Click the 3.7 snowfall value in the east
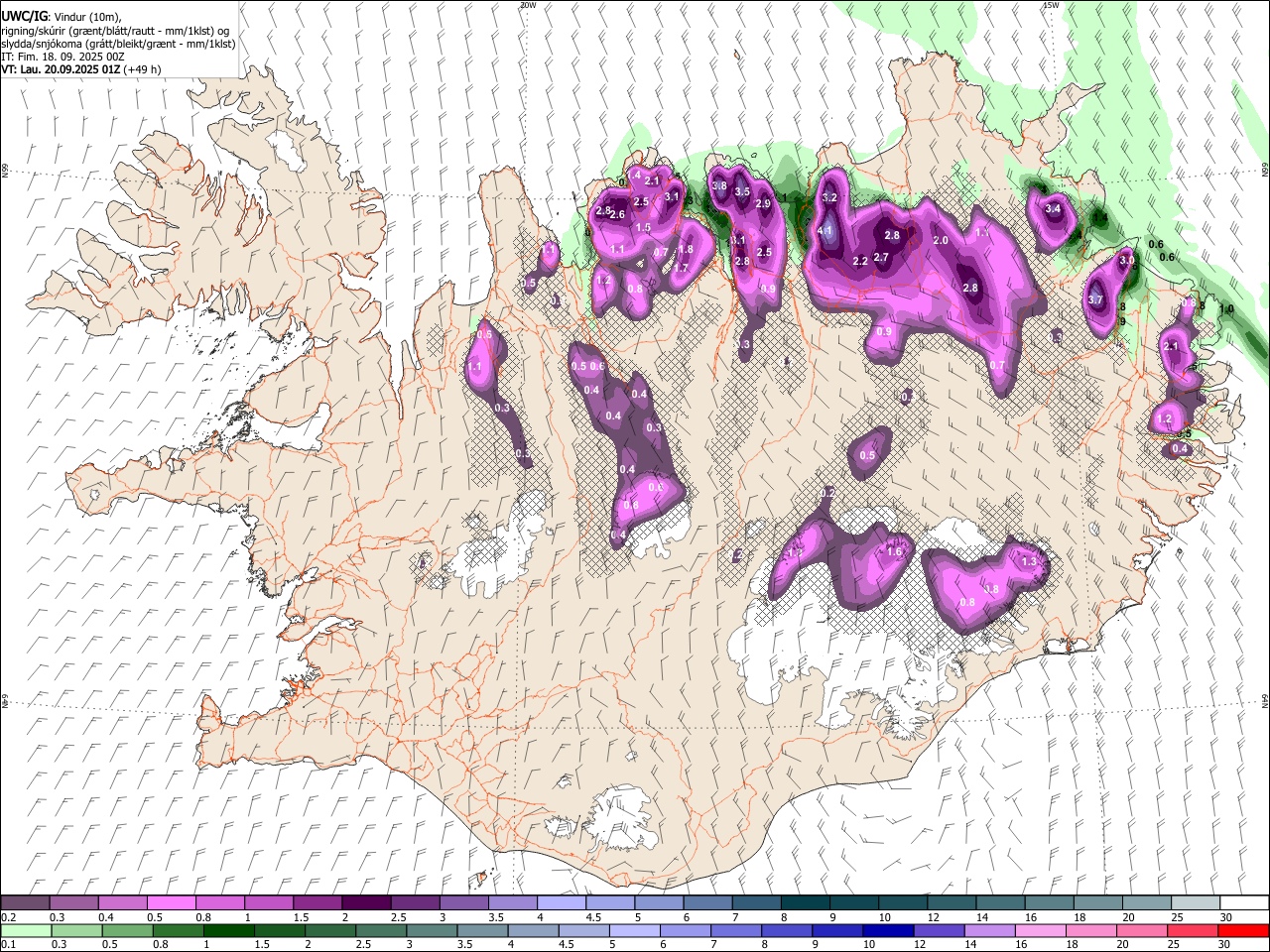The width and height of the screenshot is (1270, 952). click(x=1095, y=299)
